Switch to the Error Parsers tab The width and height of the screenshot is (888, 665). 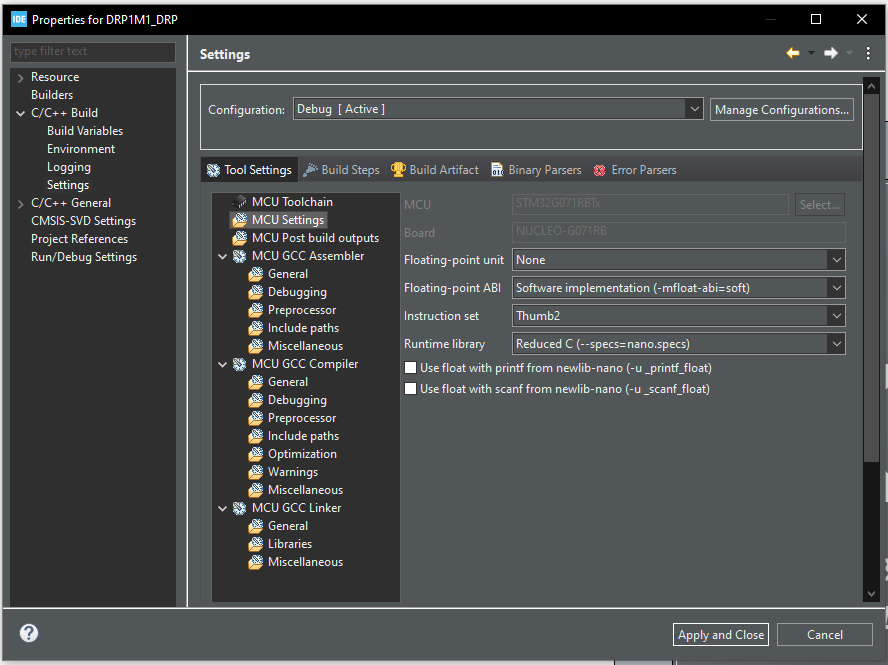tap(634, 170)
